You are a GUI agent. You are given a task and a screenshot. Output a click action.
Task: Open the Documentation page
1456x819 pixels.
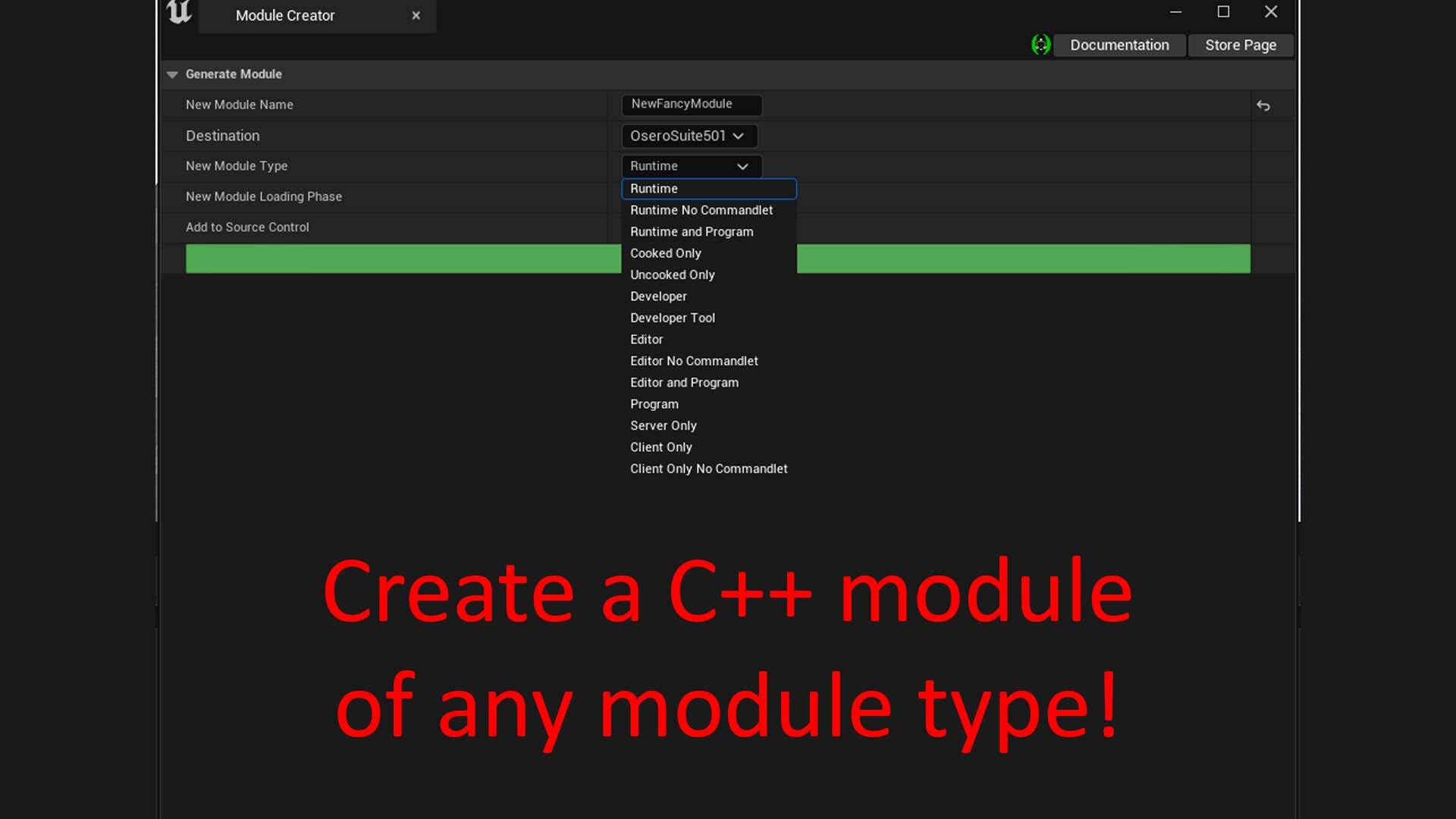click(x=1119, y=45)
